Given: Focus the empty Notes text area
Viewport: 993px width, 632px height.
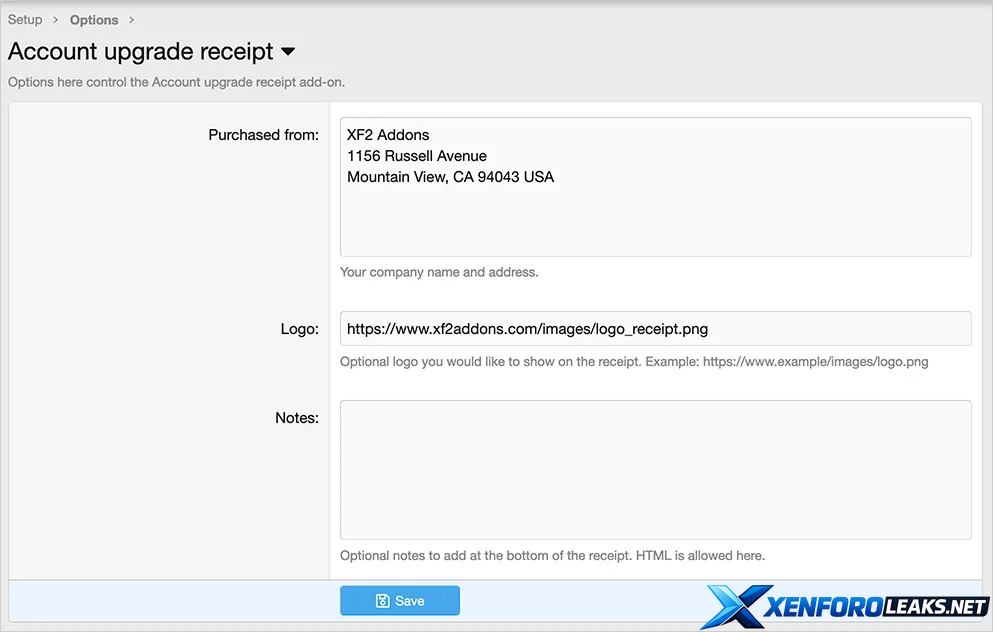Looking at the screenshot, I should [655, 470].
